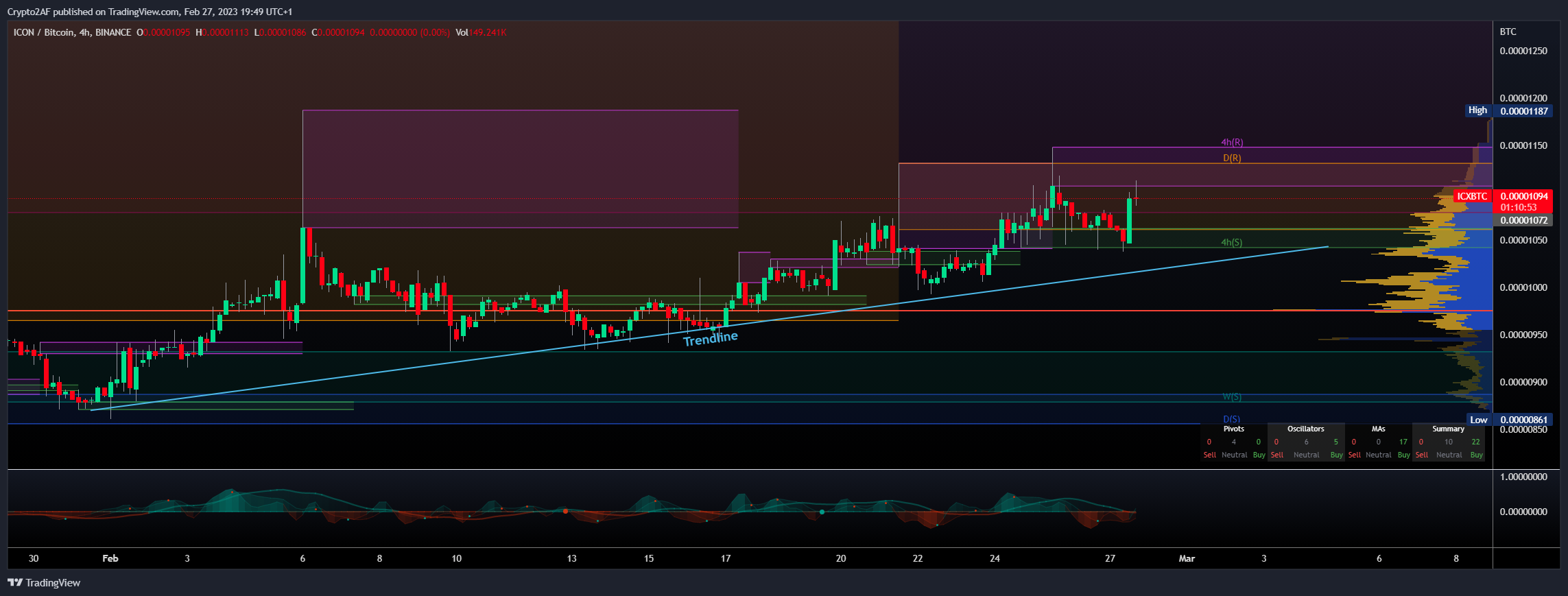Click the 0.00000950 price axis label
The image size is (1568, 596).
[1523, 335]
